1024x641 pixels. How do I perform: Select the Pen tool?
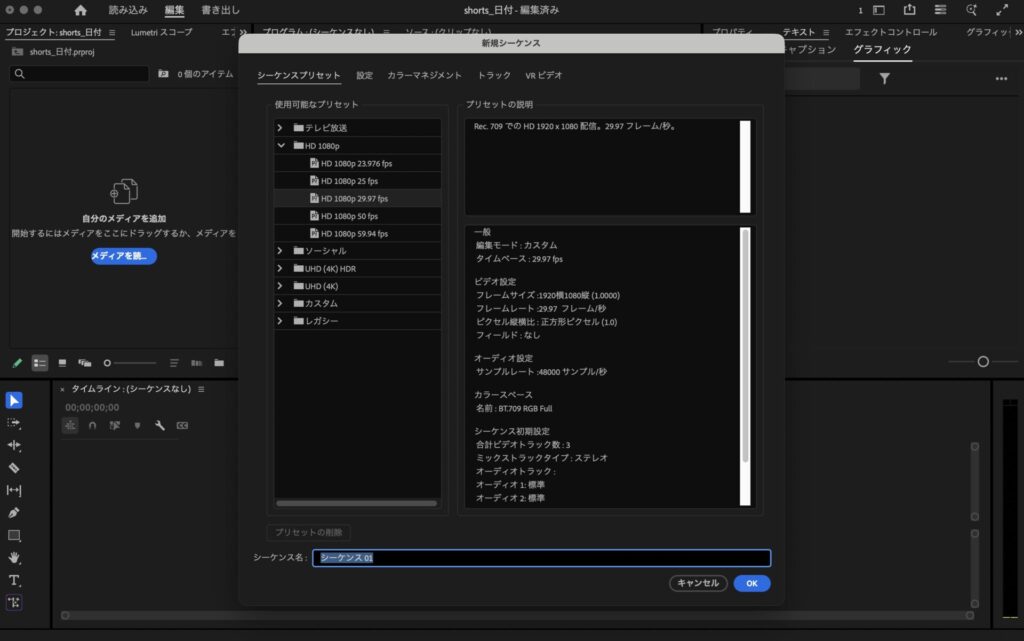(x=14, y=513)
